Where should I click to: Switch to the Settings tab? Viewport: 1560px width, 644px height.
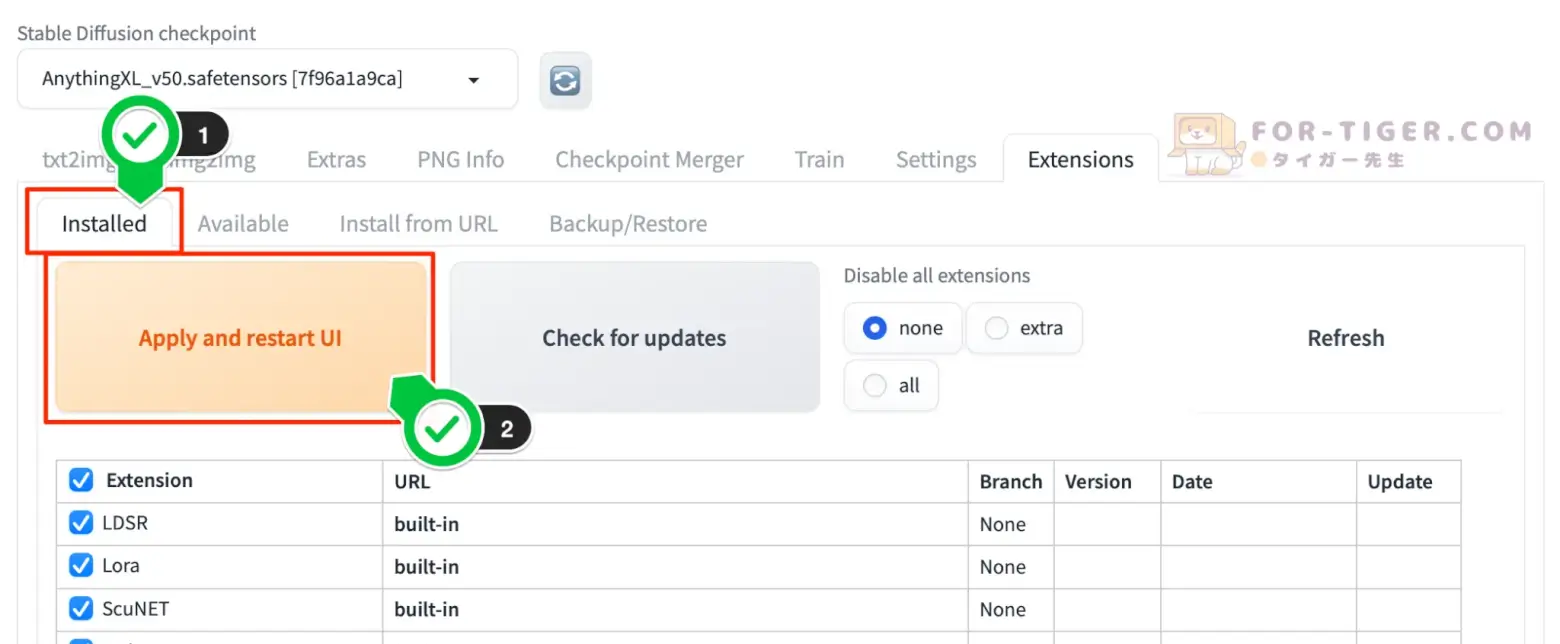[x=935, y=160]
